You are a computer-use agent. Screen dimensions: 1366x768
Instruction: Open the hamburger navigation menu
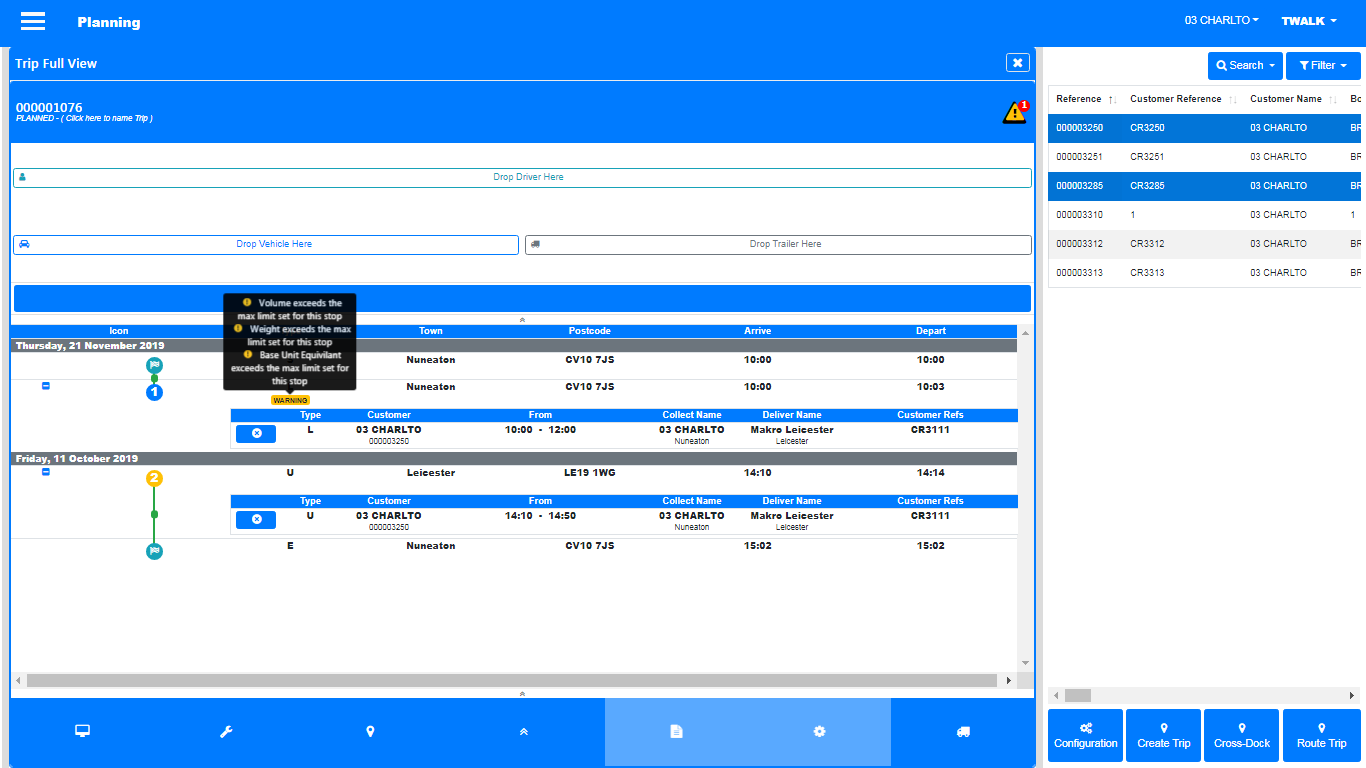[x=33, y=21]
